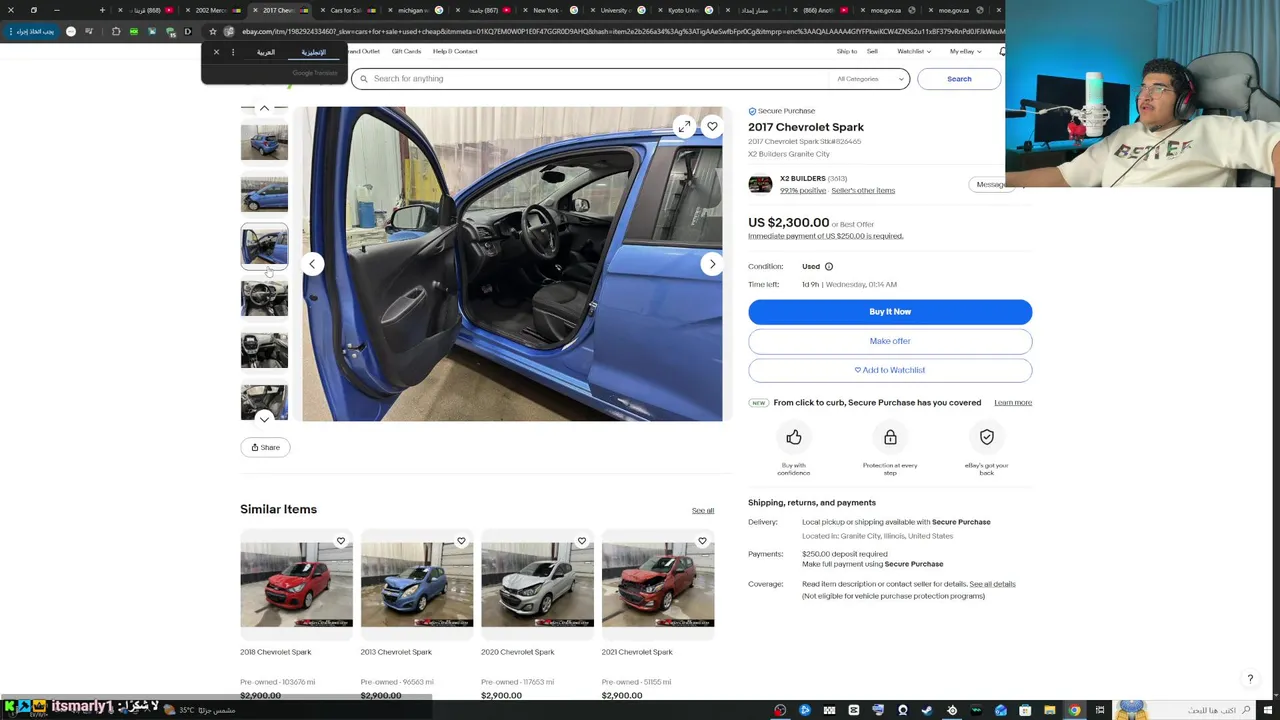The width and height of the screenshot is (1280, 720).
Task: Click Add to Watchlist button
Action: (x=890, y=370)
